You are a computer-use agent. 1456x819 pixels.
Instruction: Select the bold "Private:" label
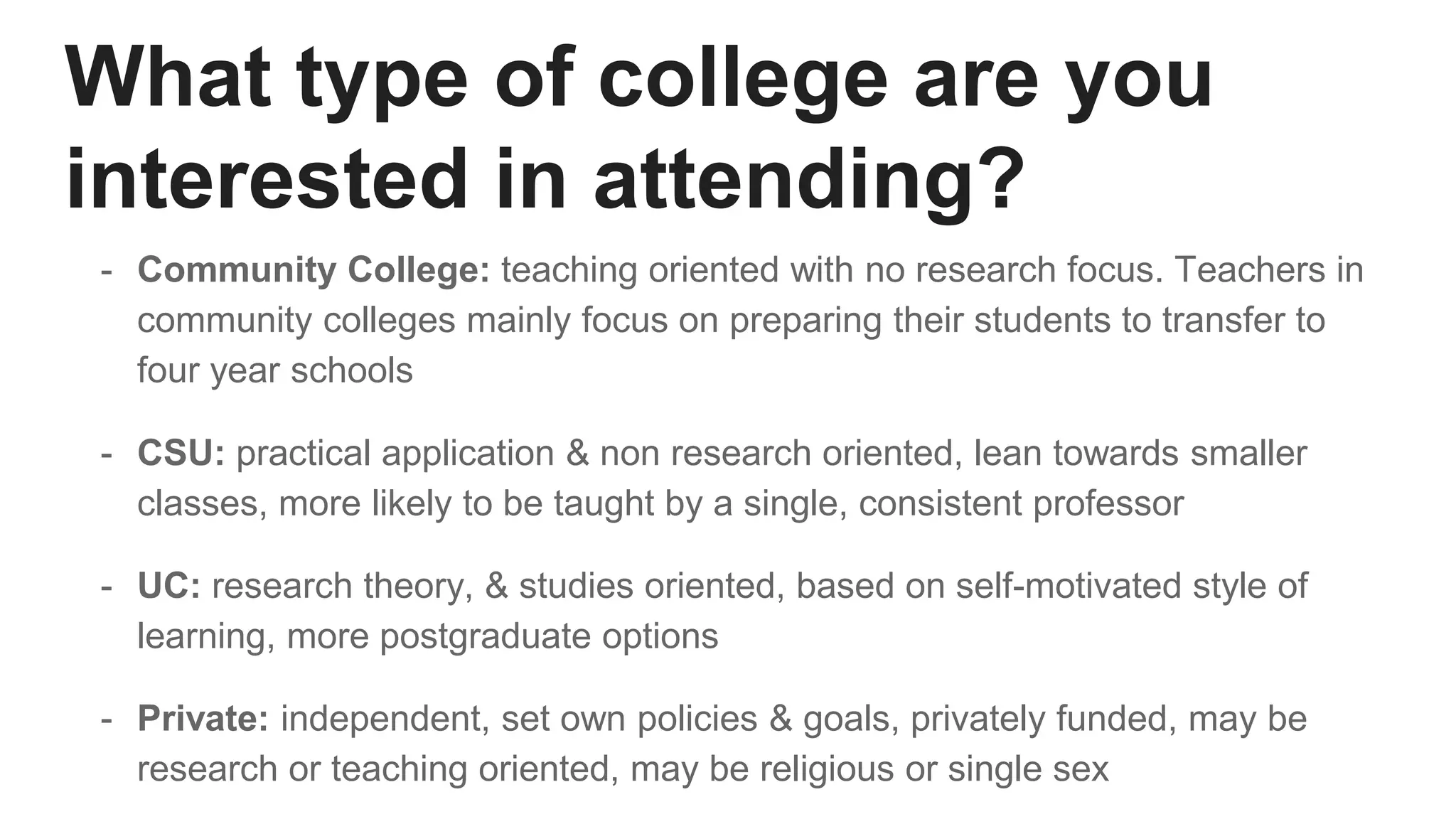click(203, 719)
